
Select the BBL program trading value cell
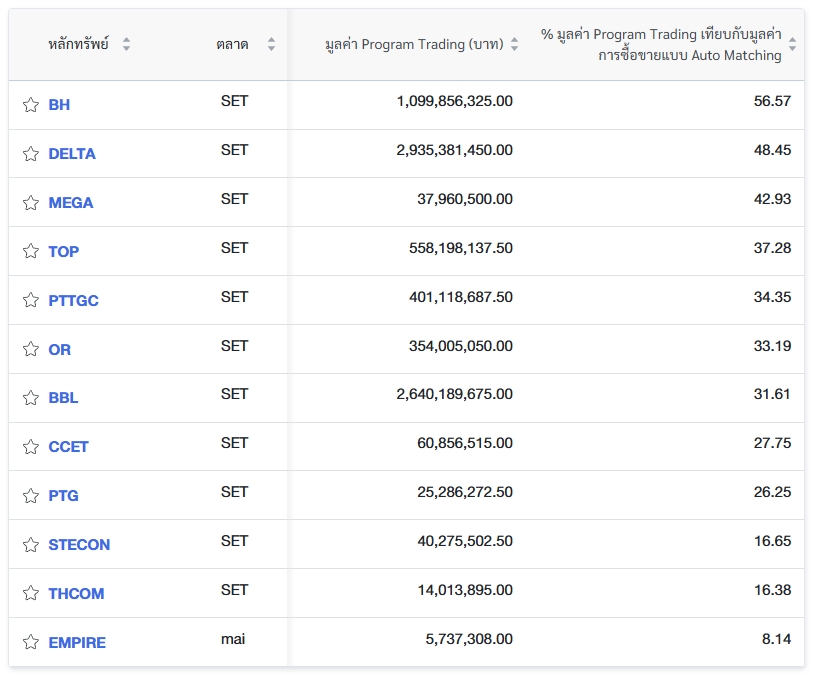[x=454, y=395]
